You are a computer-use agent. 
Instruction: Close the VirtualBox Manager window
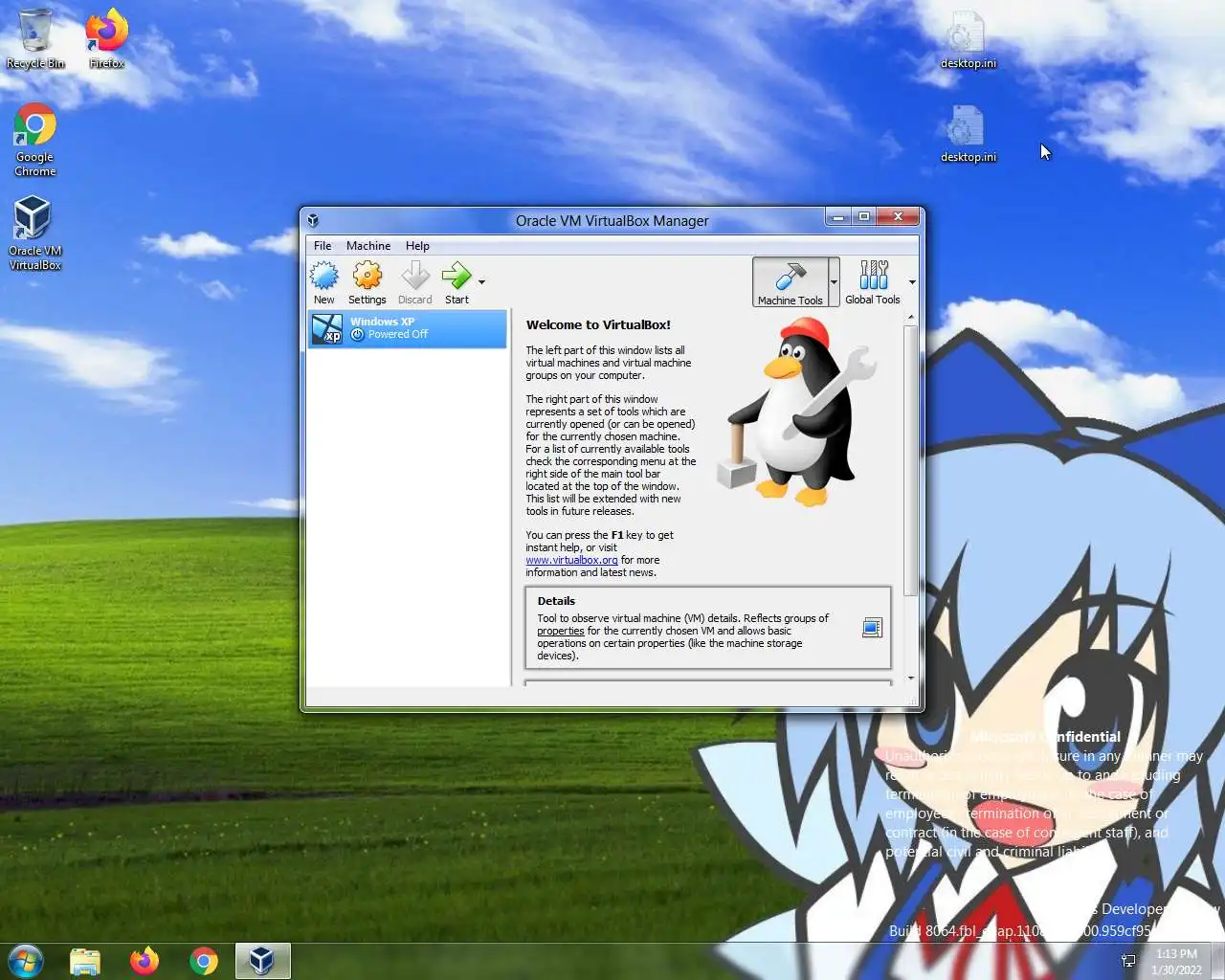click(x=899, y=217)
